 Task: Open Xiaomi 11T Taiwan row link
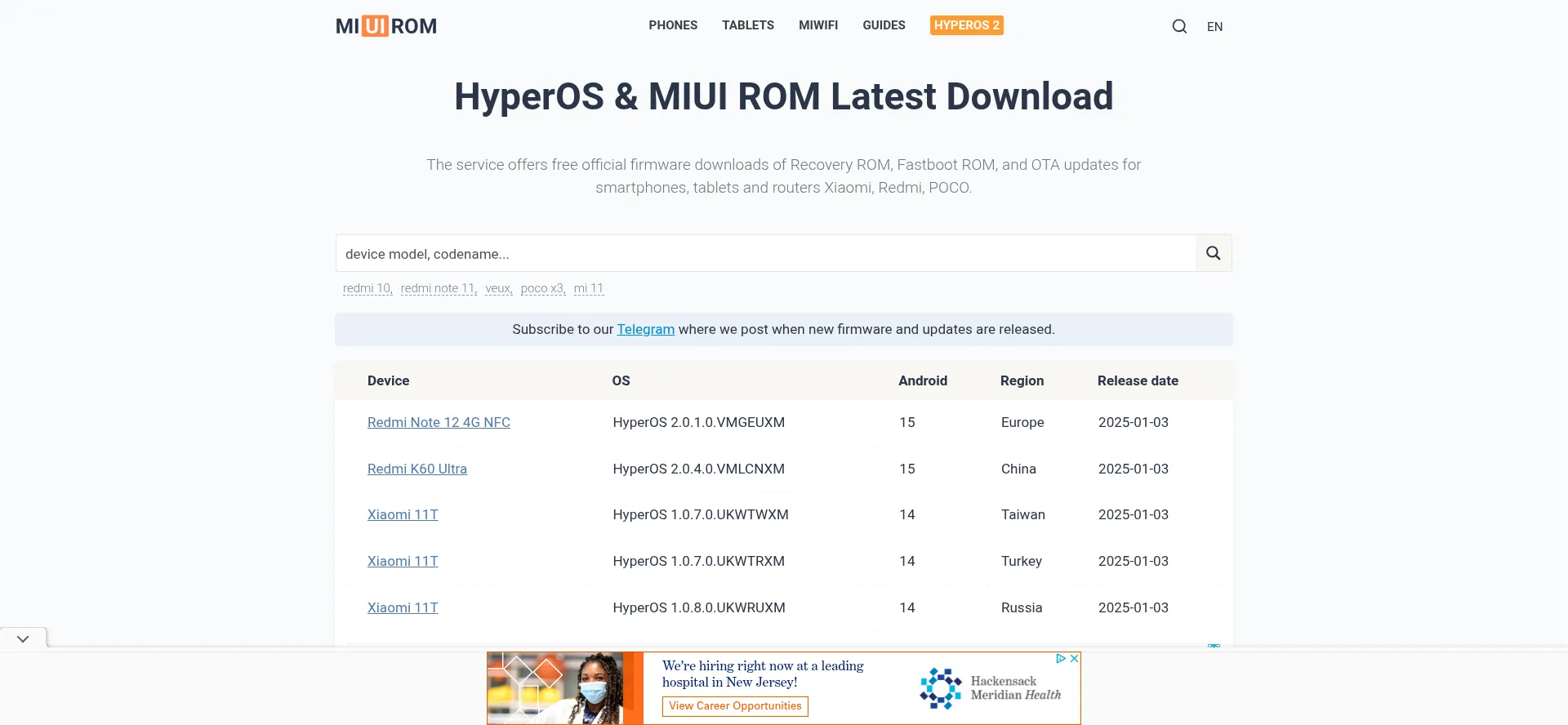click(403, 514)
